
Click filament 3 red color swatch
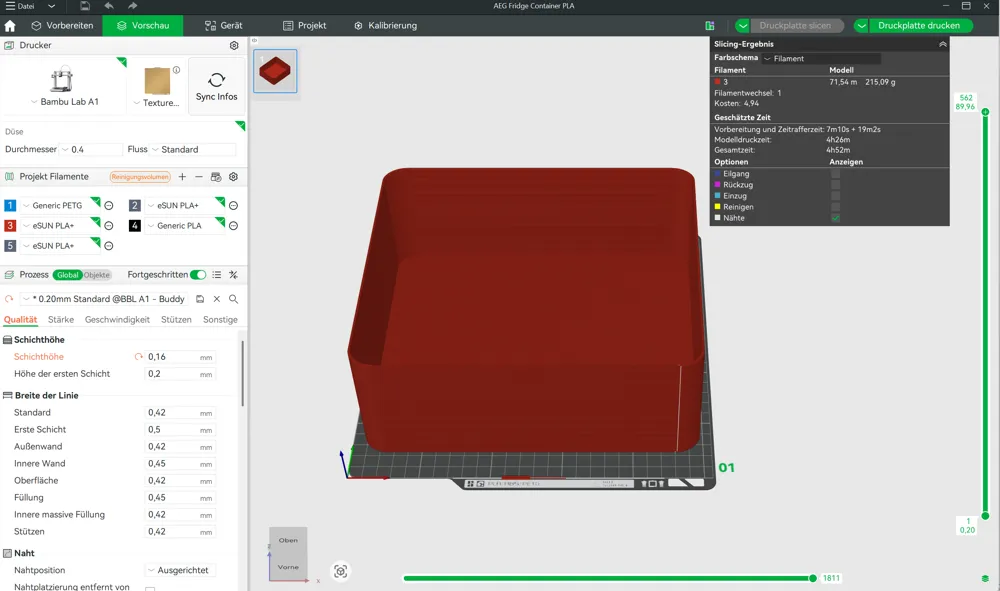click(8, 225)
